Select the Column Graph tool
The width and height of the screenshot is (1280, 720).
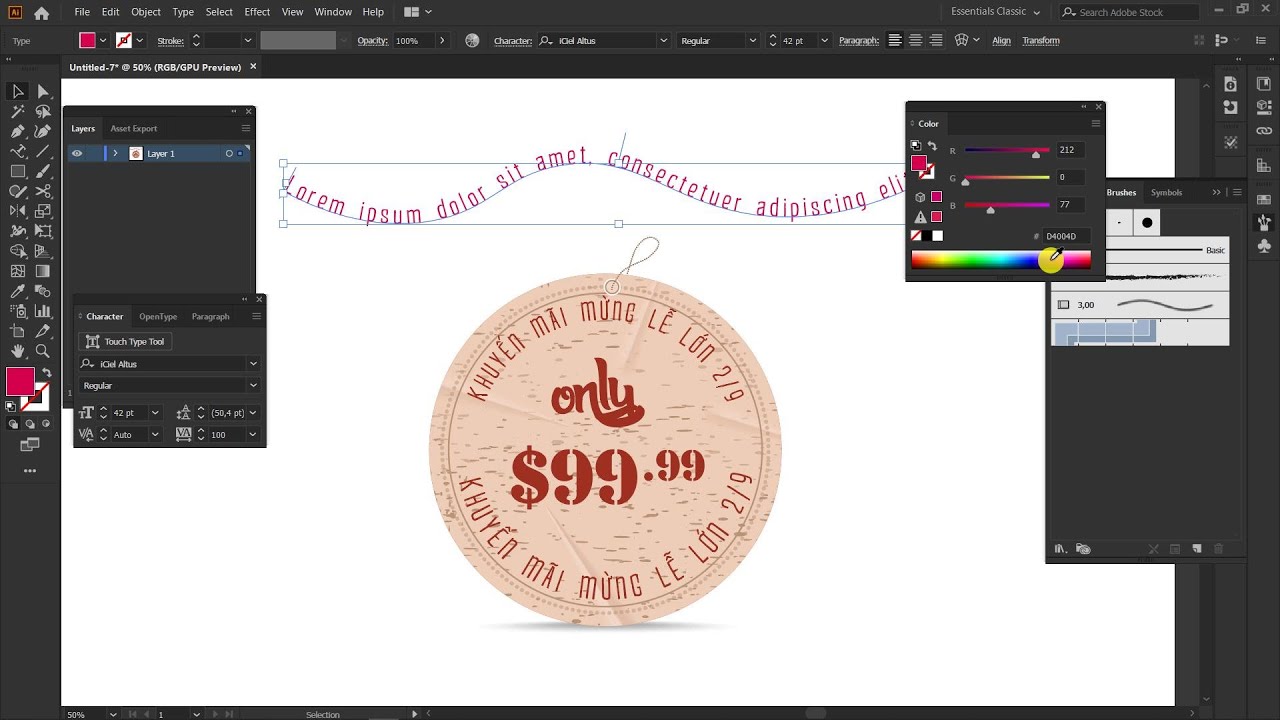tap(43, 311)
